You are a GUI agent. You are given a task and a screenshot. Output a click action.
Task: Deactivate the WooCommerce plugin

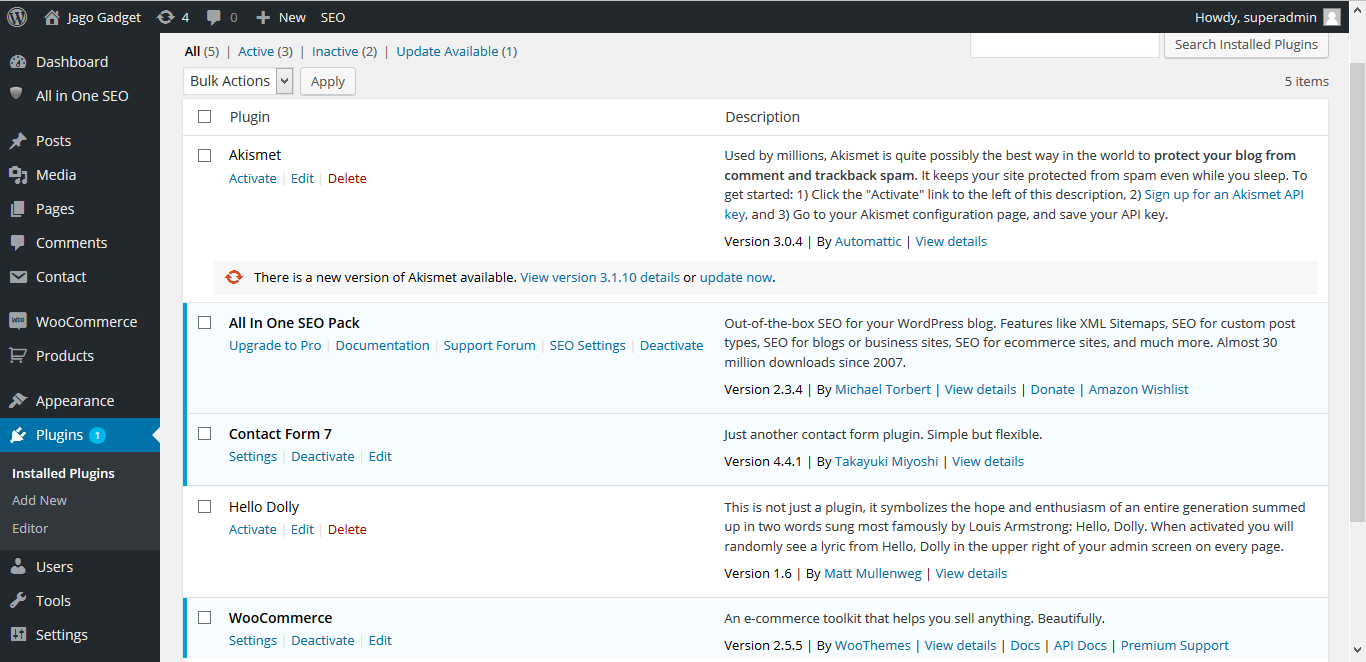323,640
